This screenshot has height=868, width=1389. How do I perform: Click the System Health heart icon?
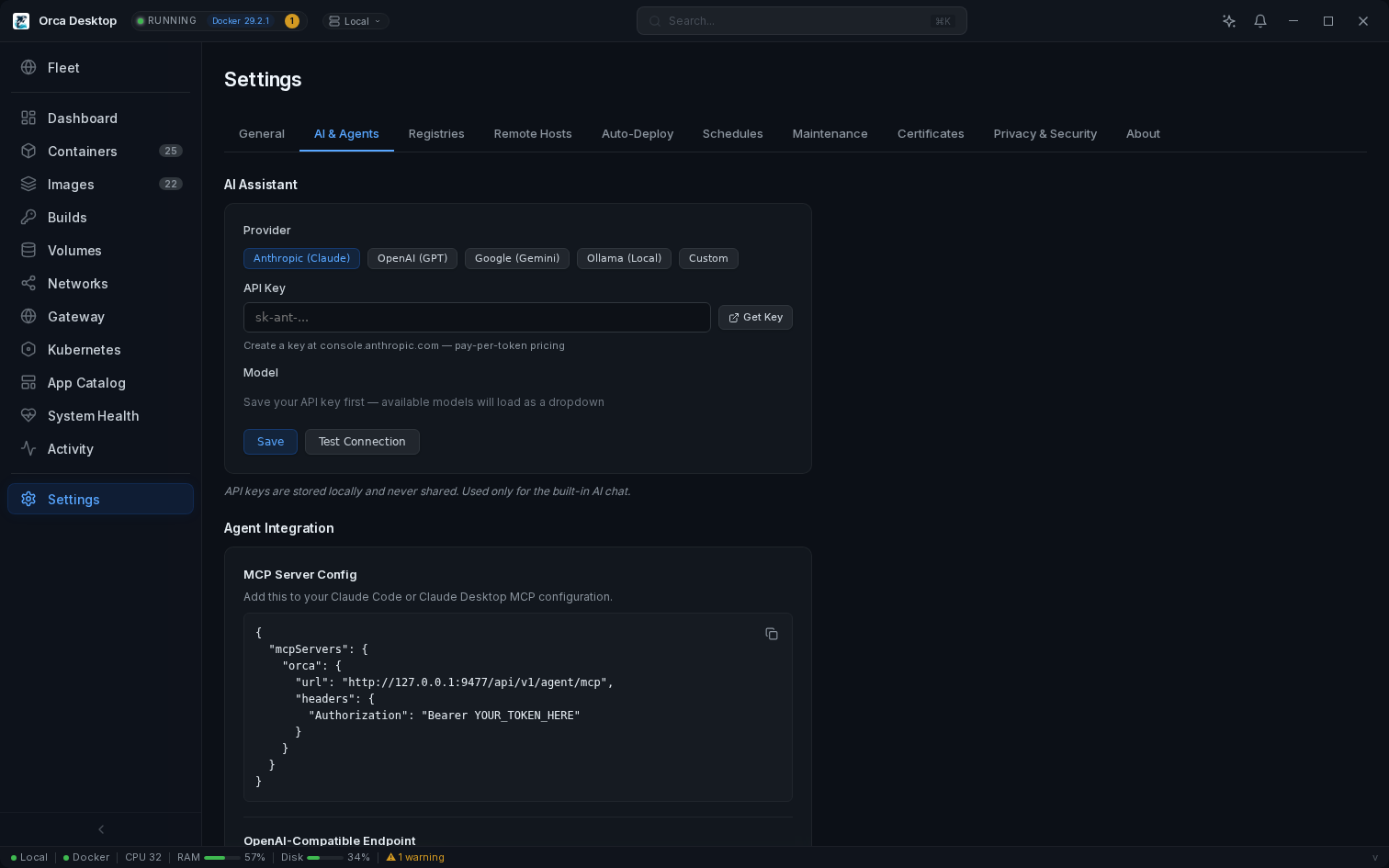tap(28, 415)
